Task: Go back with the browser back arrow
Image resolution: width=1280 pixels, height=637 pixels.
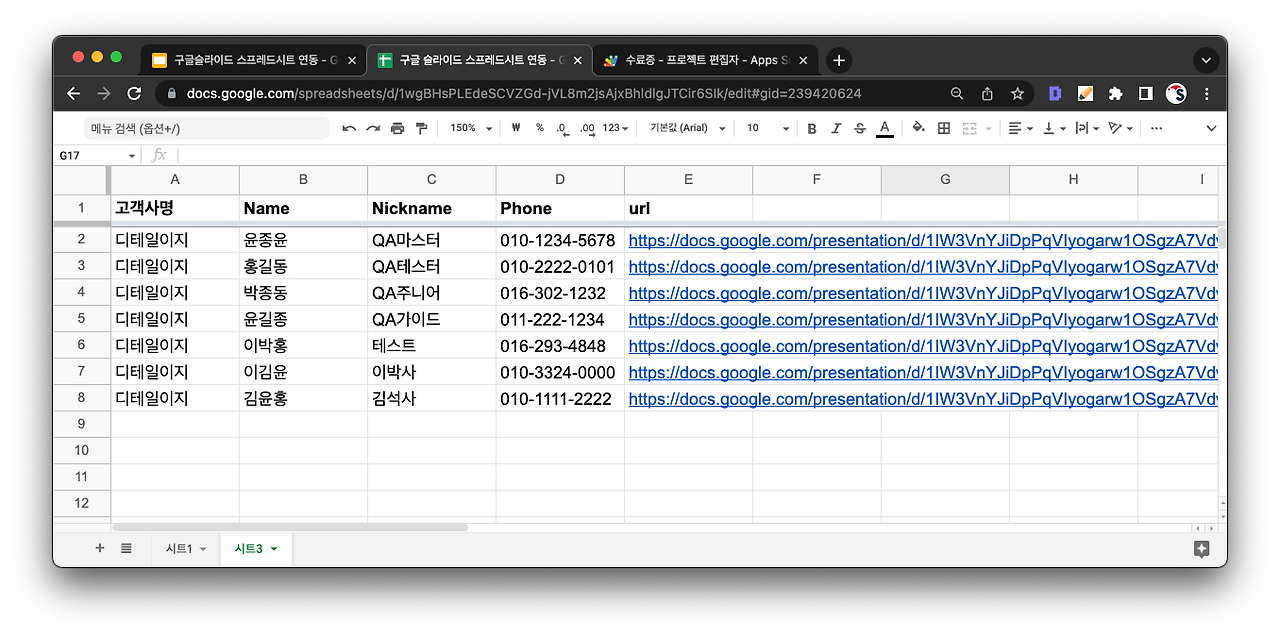Action: (x=73, y=93)
